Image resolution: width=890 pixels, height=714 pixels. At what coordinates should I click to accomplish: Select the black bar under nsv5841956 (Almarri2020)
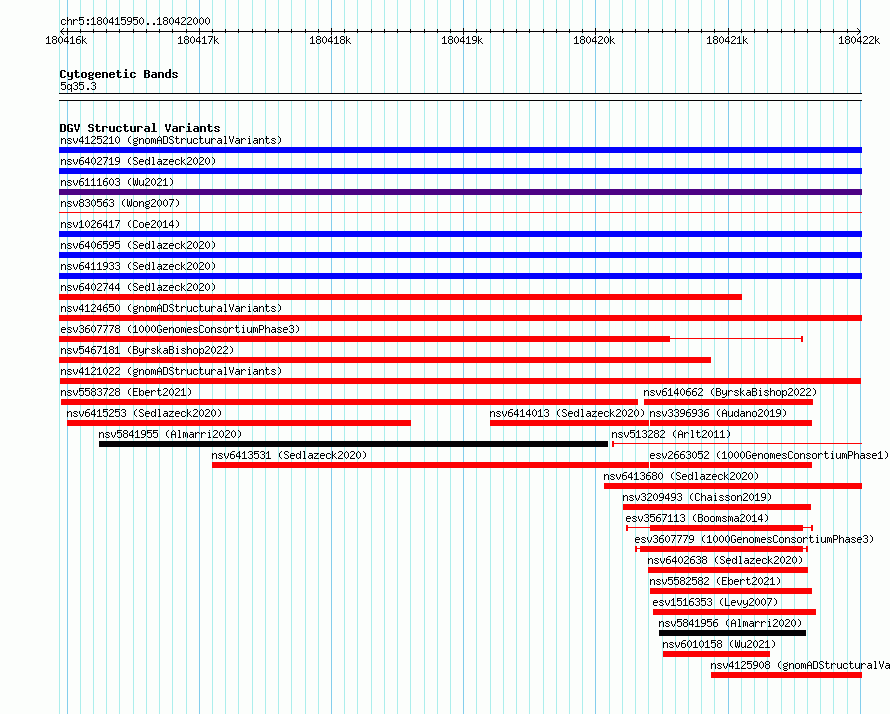(x=732, y=633)
